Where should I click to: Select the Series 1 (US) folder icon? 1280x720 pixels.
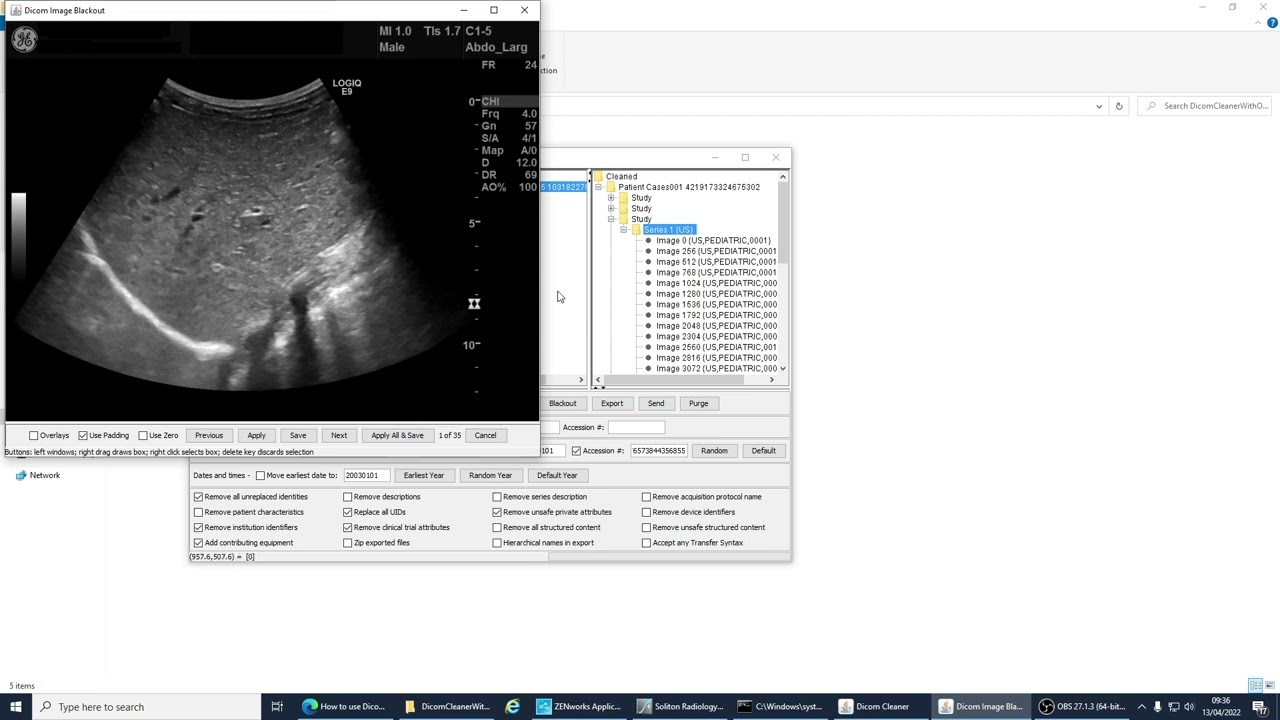point(636,230)
